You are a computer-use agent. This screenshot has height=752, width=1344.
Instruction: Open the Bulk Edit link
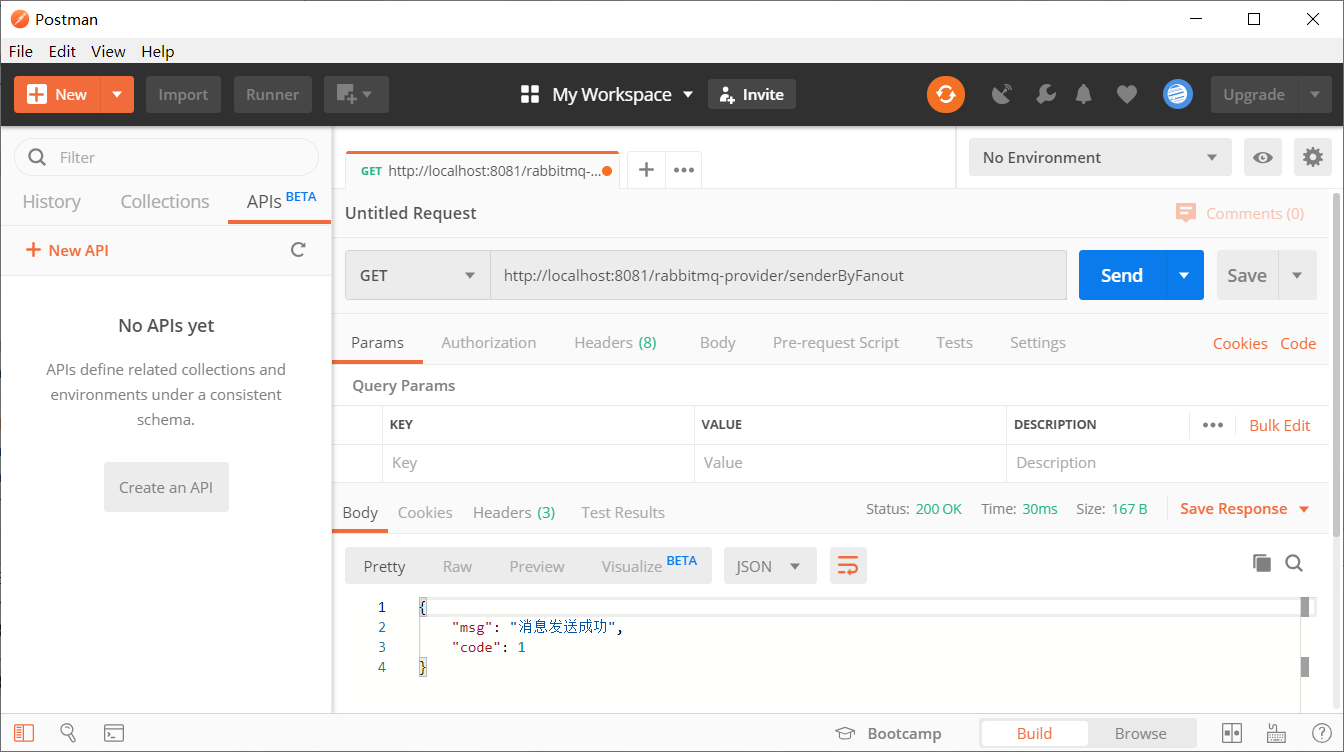click(1279, 425)
